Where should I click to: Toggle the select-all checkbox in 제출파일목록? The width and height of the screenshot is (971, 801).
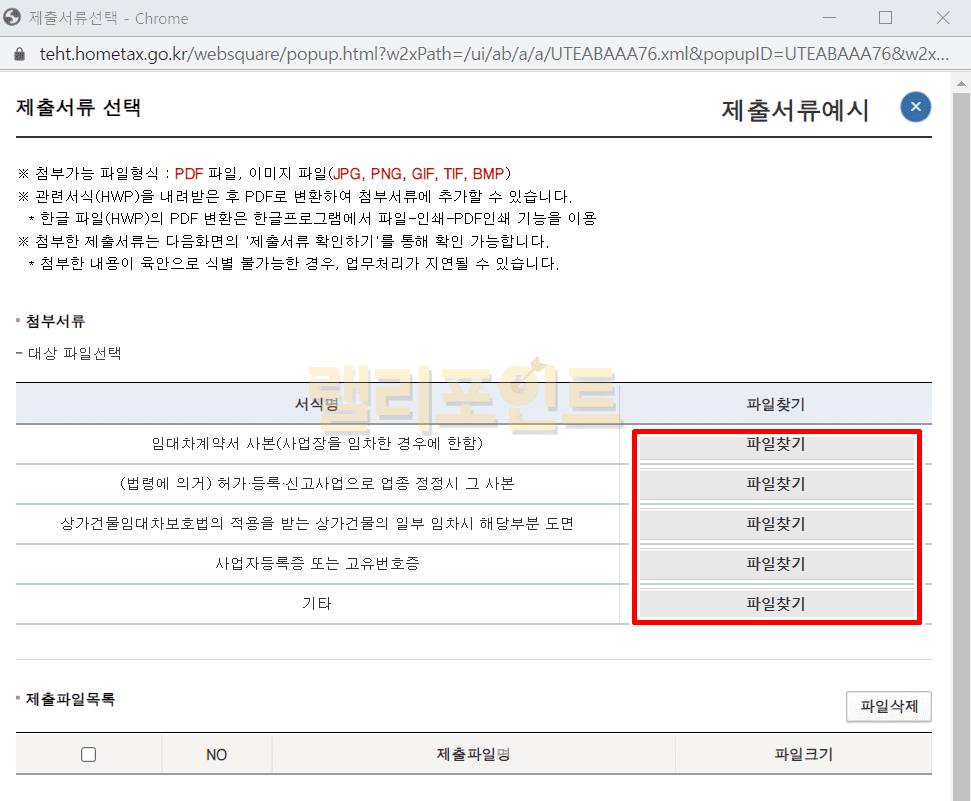coord(88,755)
